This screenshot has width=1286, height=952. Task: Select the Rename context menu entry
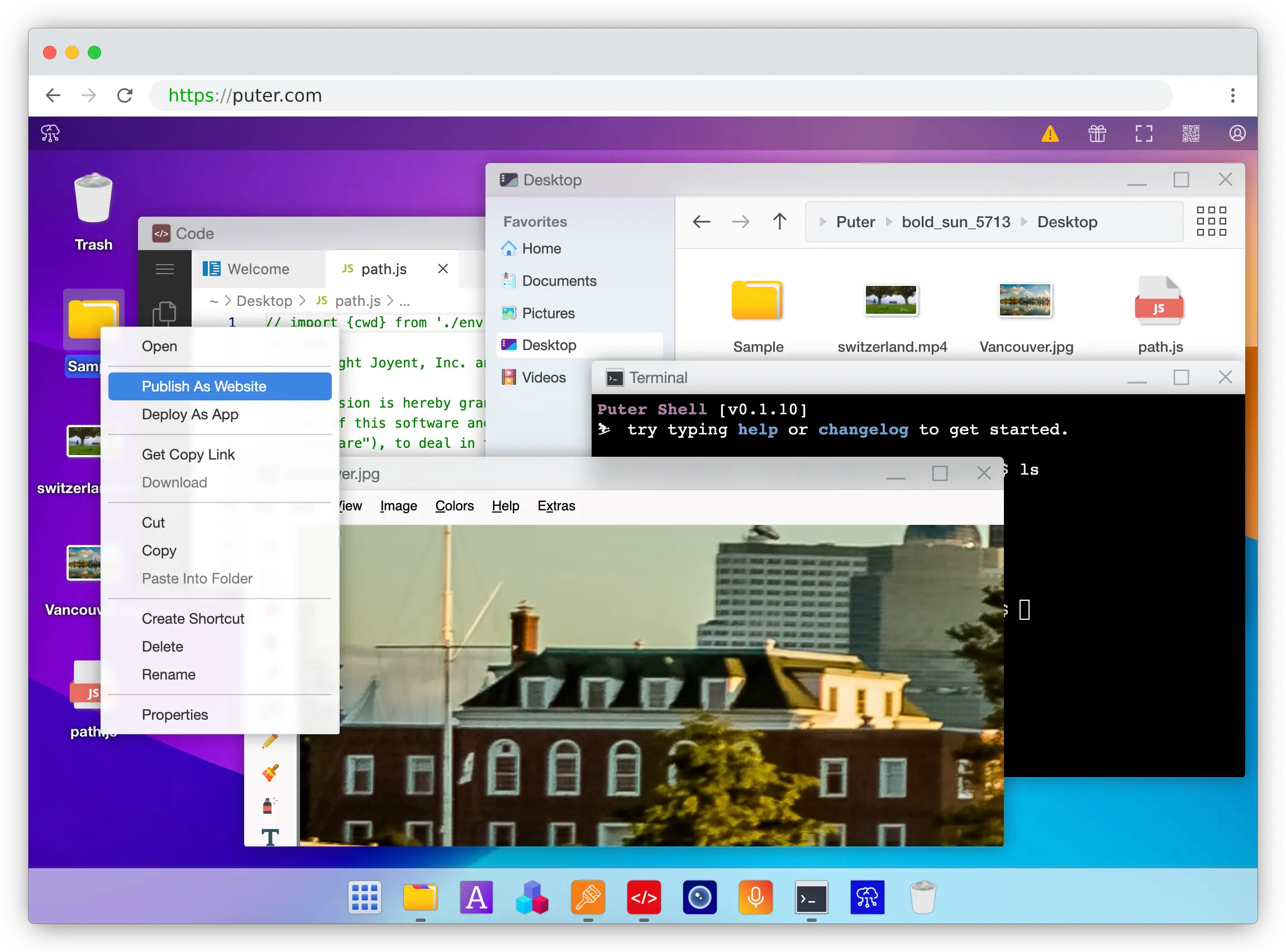168,673
